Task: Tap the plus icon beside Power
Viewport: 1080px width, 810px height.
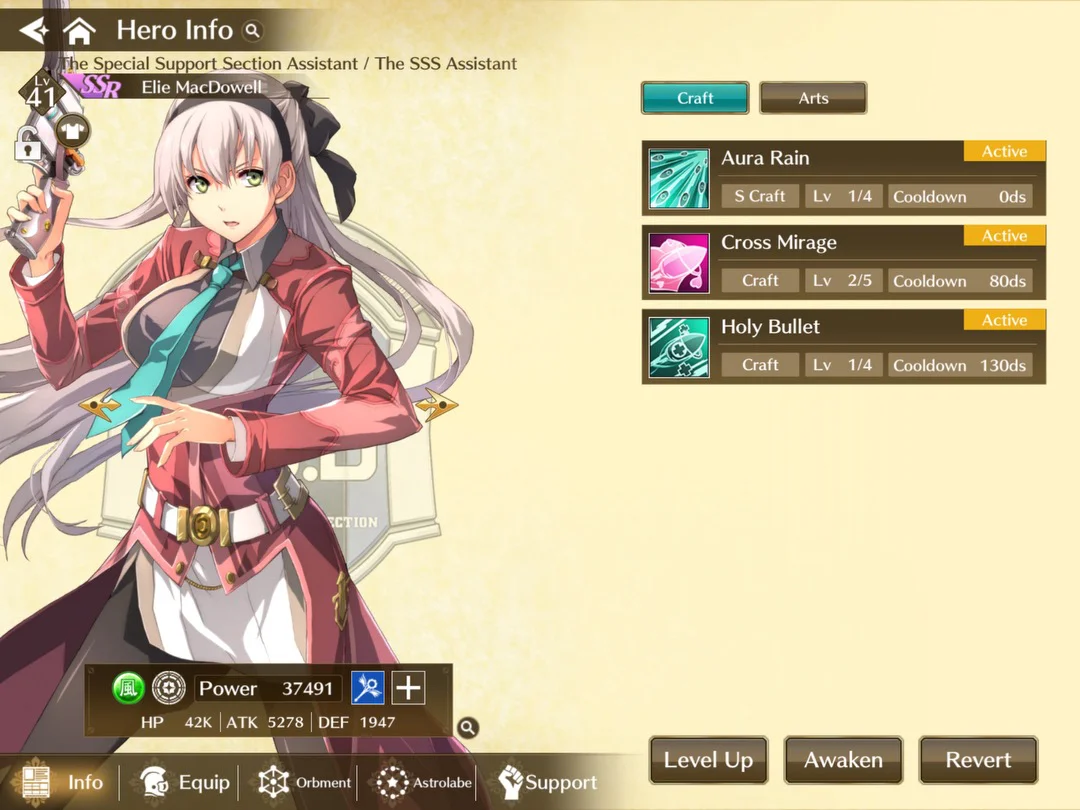Action: click(408, 687)
